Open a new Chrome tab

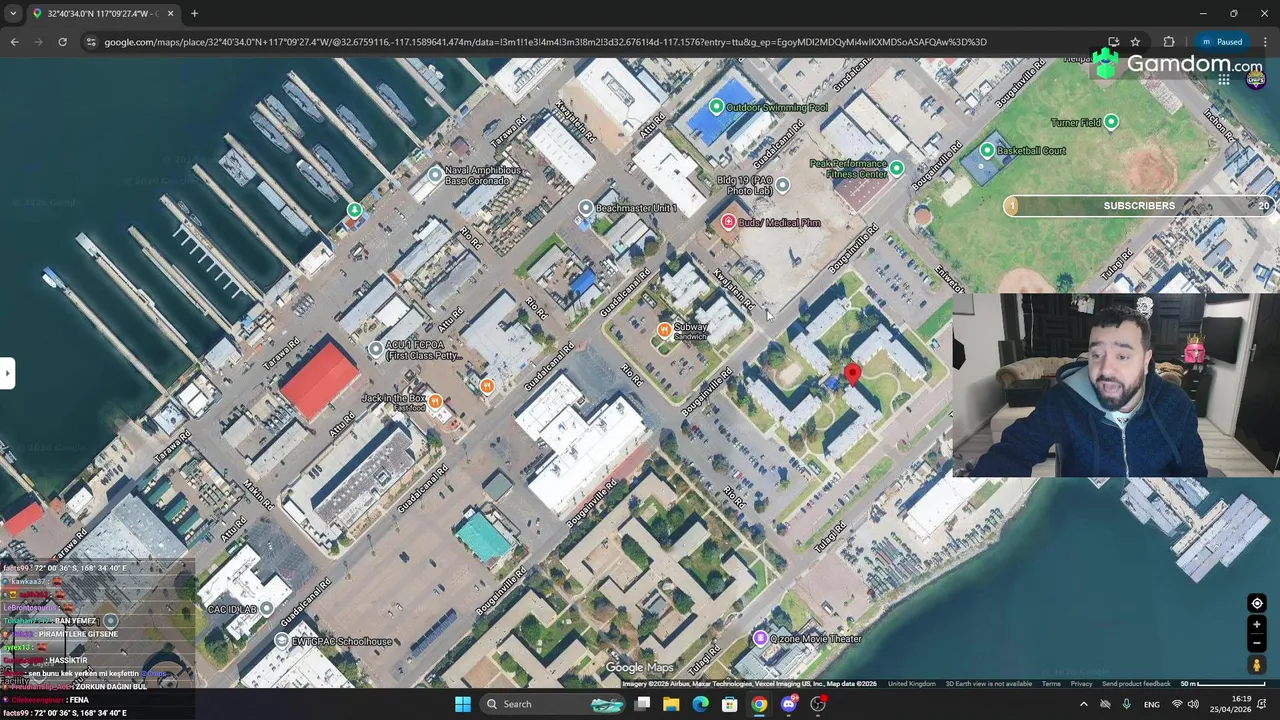(x=194, y=14)
